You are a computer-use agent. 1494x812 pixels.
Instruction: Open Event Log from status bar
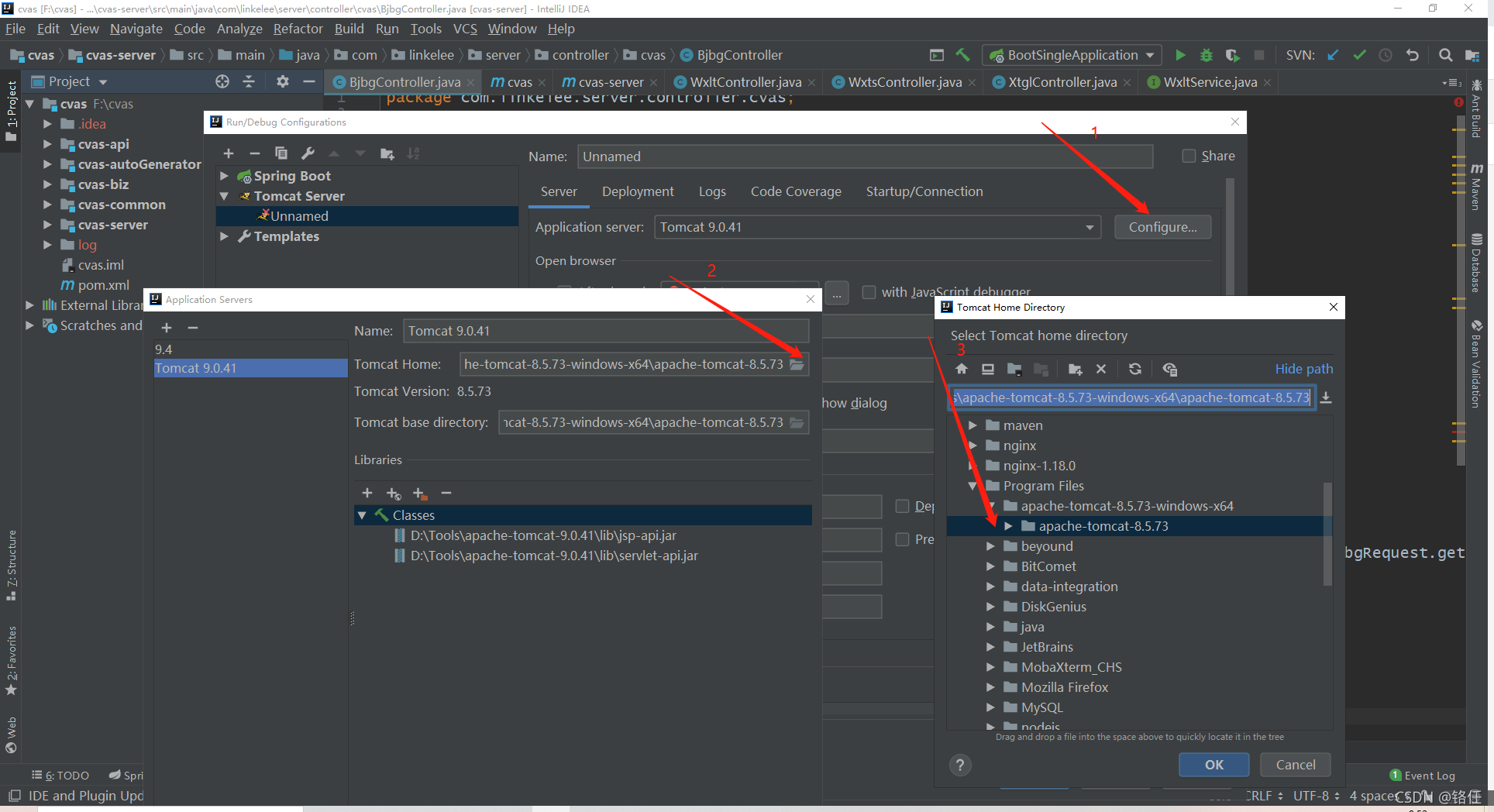pyautogui.click(x=1423, y=776)
